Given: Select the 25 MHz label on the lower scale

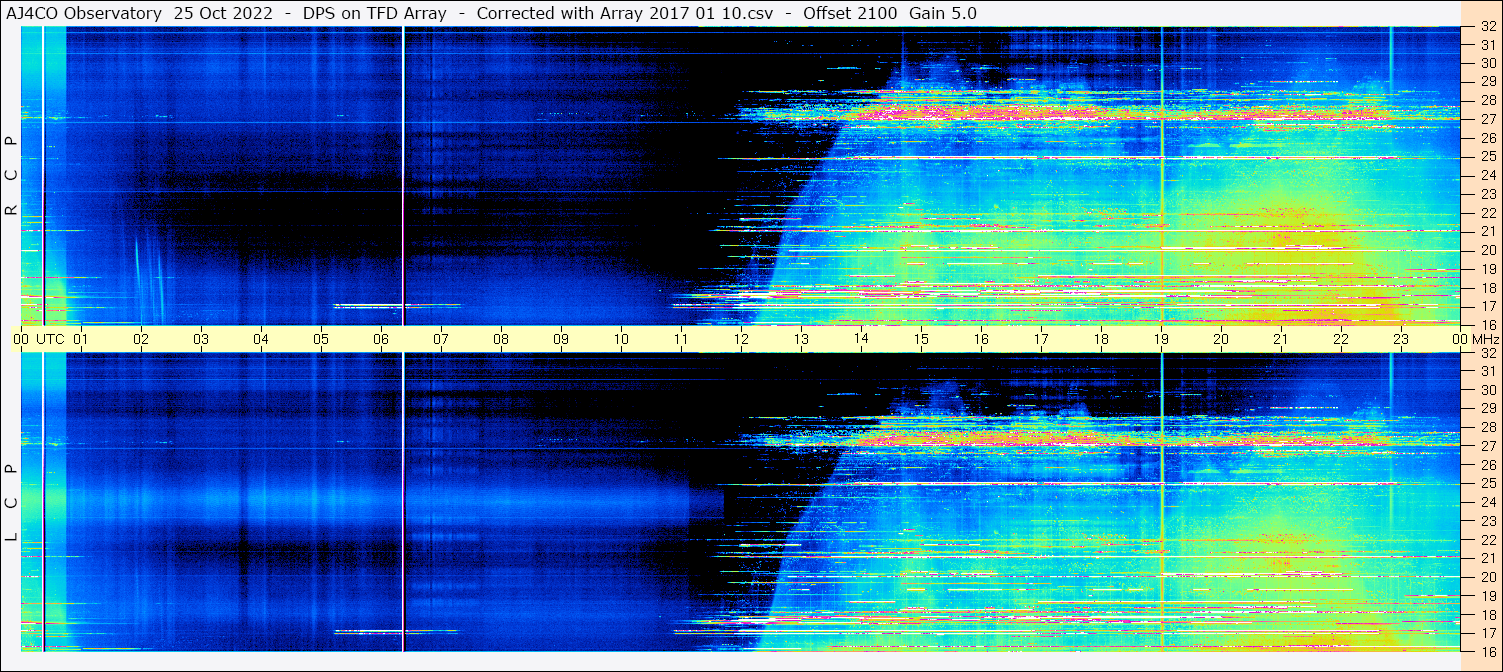Looking at the screenshot, I should (1487, 484).
